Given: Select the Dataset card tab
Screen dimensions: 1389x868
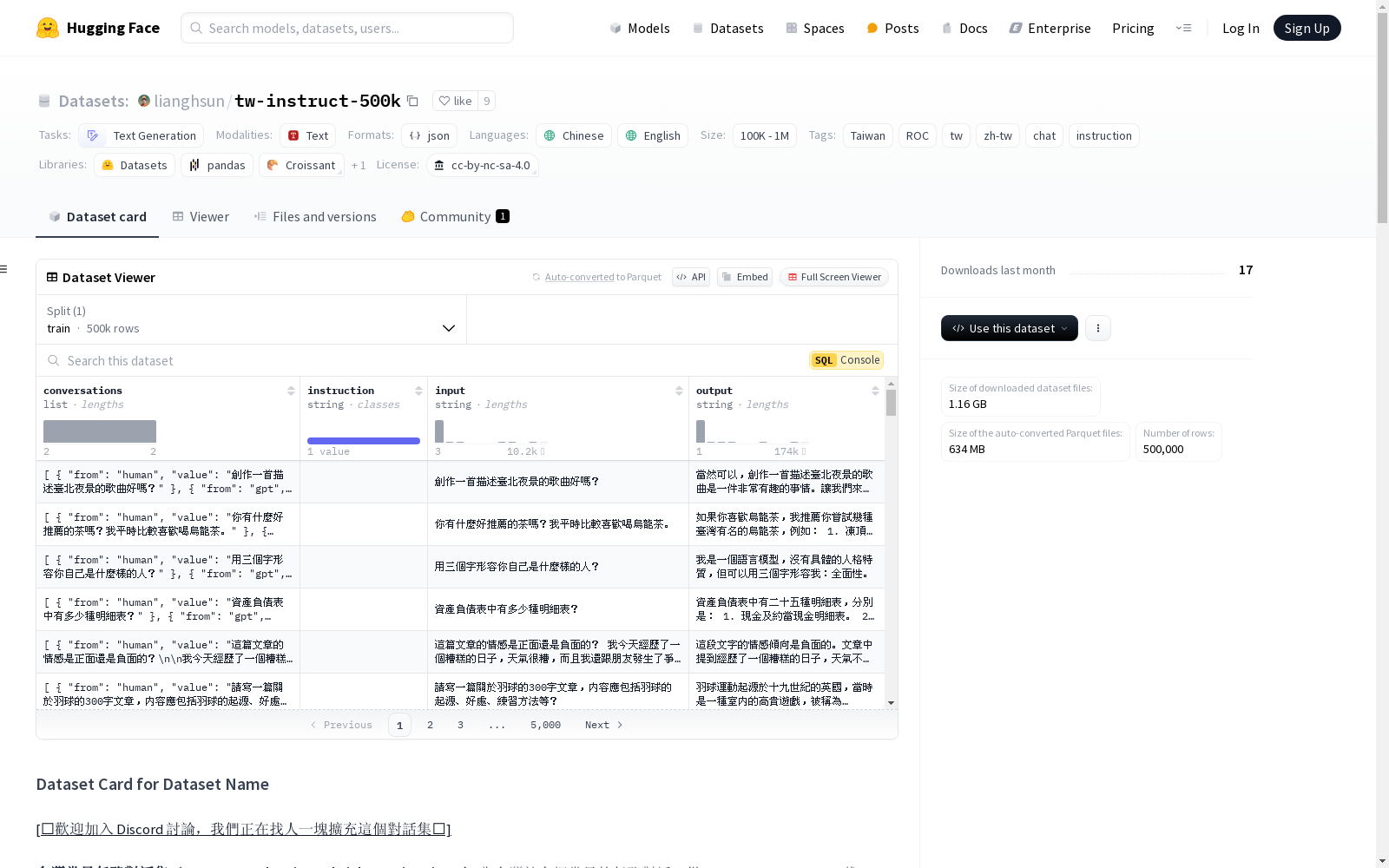Looking at the screenshot, I should pyautogui.click(x=97, y=217).
